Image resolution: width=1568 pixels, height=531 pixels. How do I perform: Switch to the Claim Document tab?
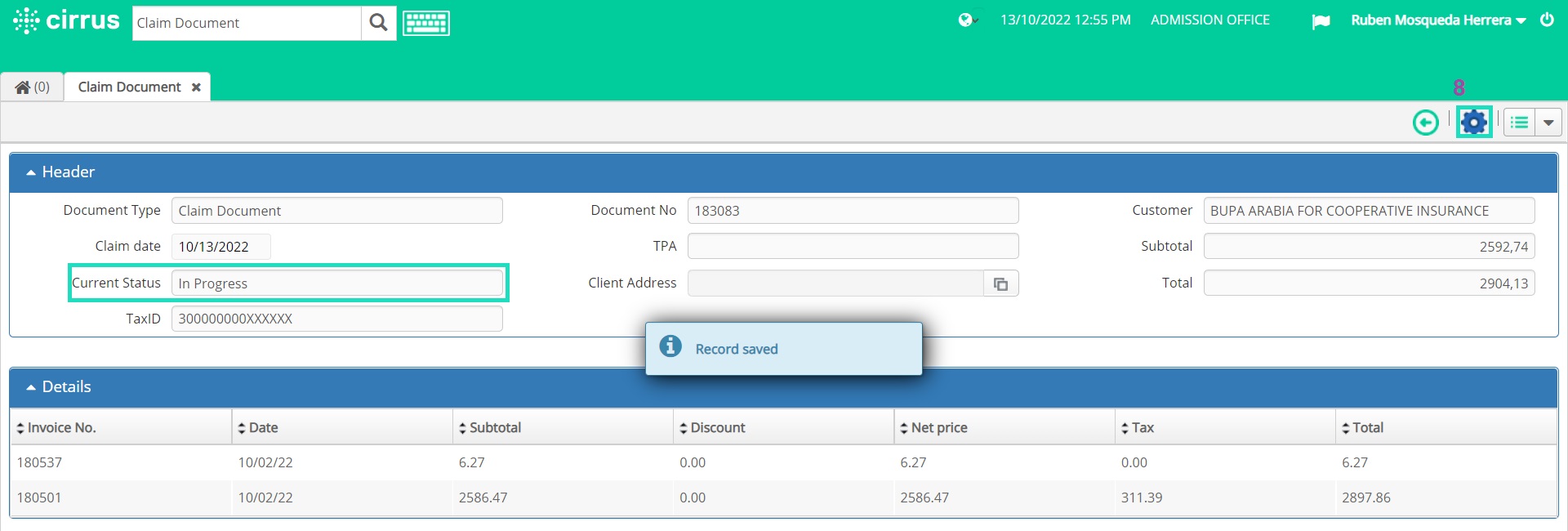[x=129, y=87]
